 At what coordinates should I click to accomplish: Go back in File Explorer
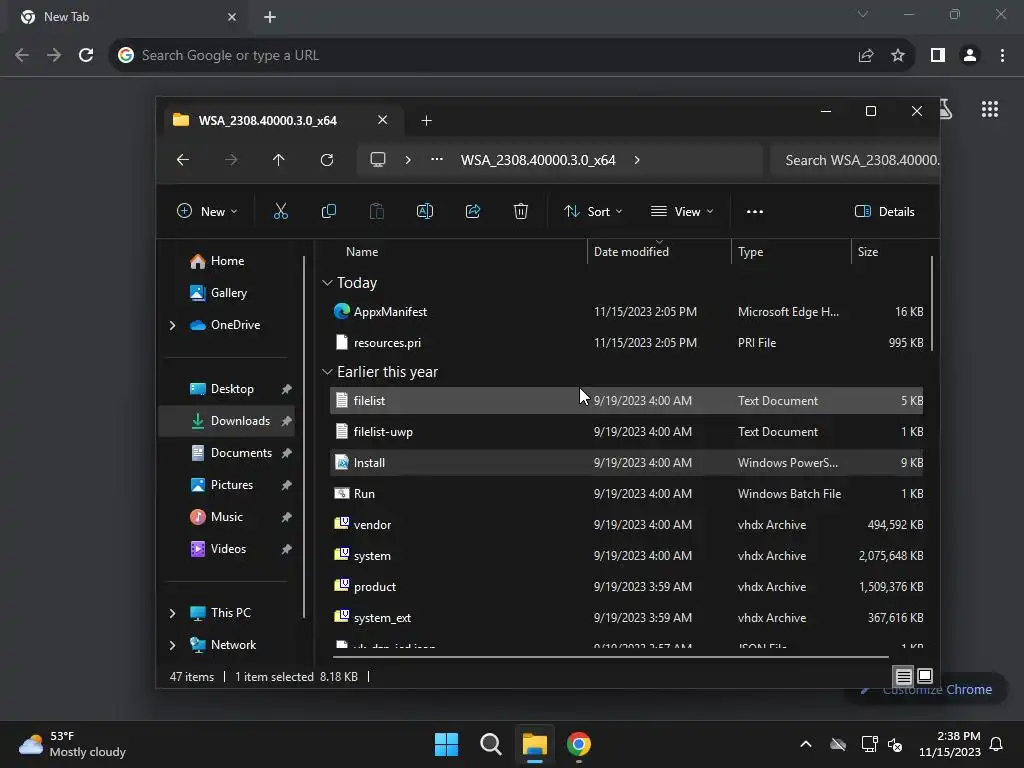point(183,160)
